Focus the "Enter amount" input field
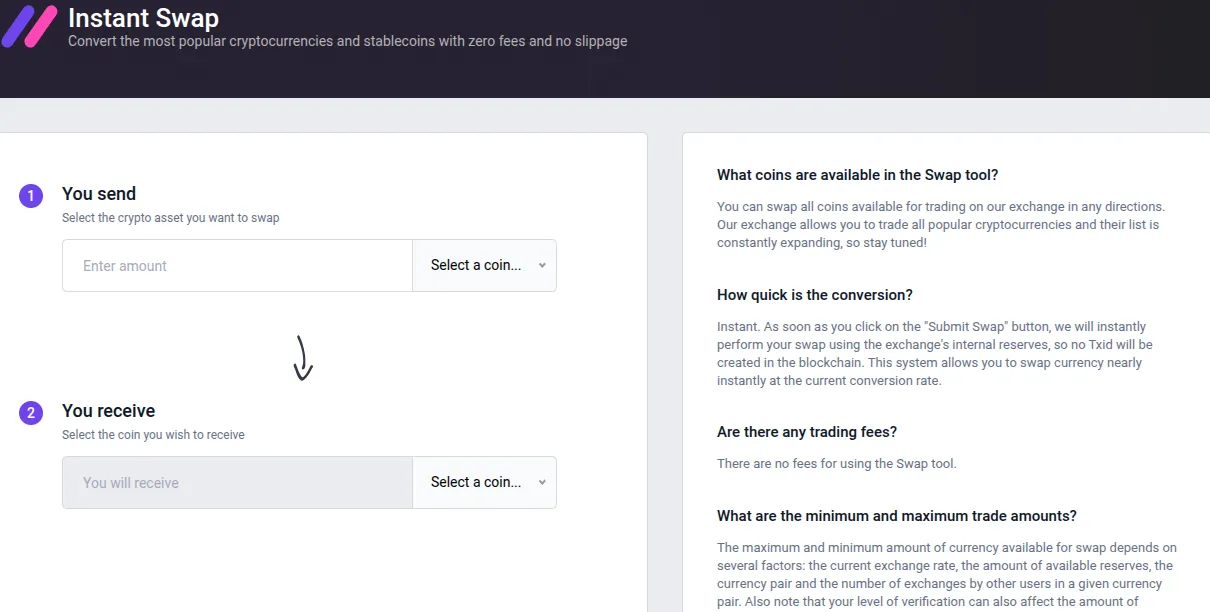The image size is (1210, 612). (238, 265)
